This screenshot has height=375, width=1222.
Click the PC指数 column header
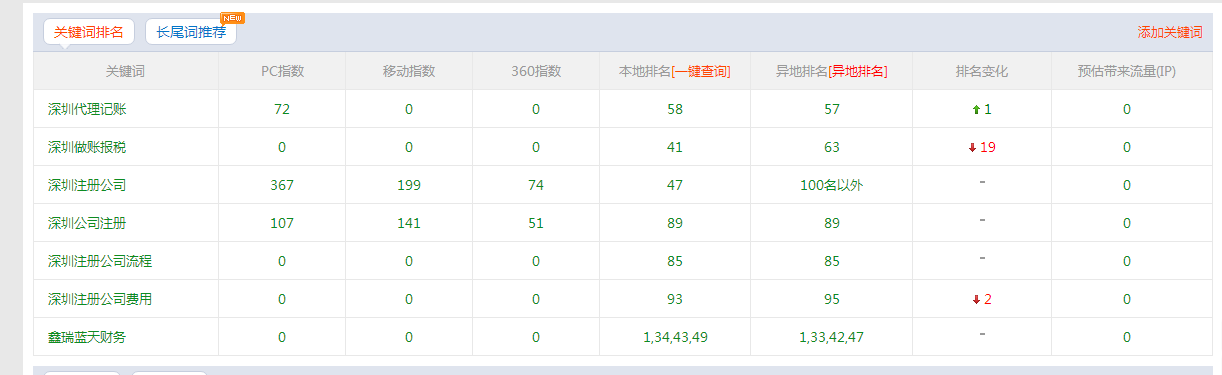(282, 71)
